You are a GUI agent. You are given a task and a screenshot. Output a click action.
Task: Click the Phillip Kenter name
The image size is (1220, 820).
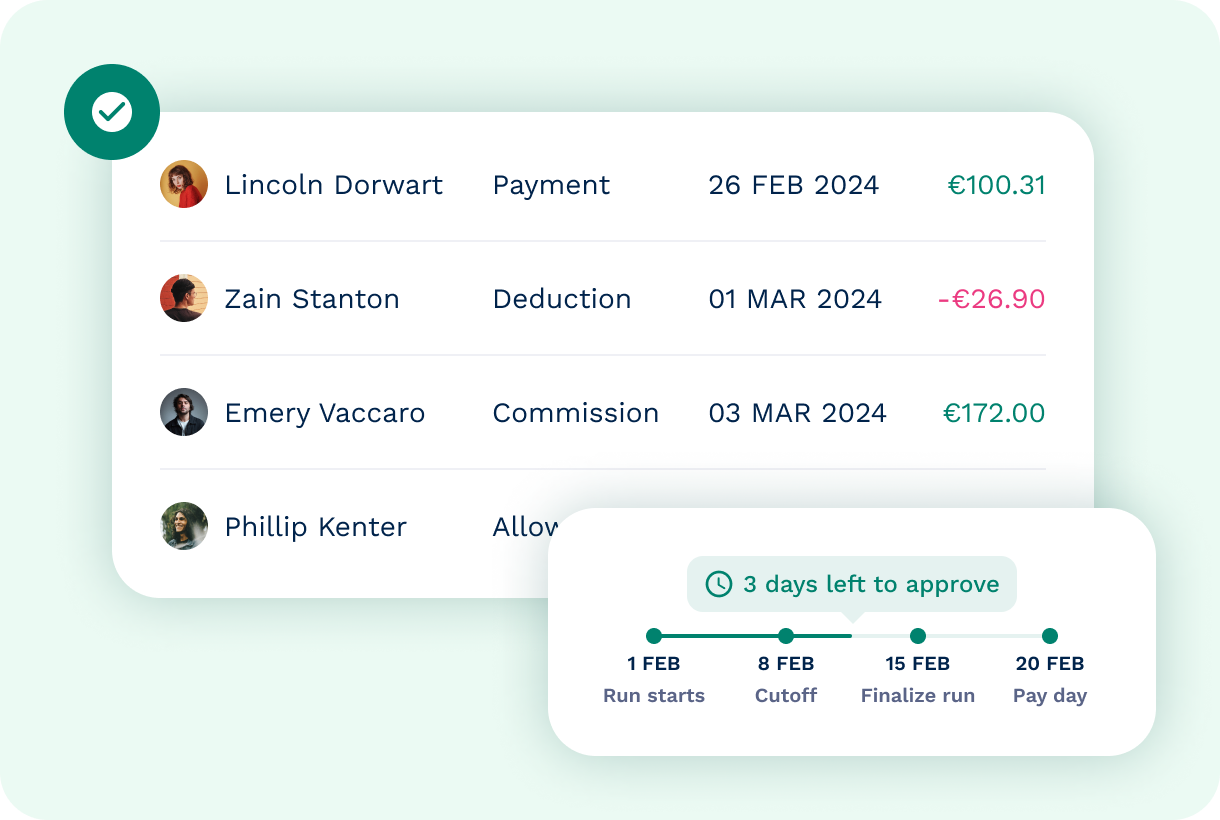pyautogui.click(x=316, y=527)
